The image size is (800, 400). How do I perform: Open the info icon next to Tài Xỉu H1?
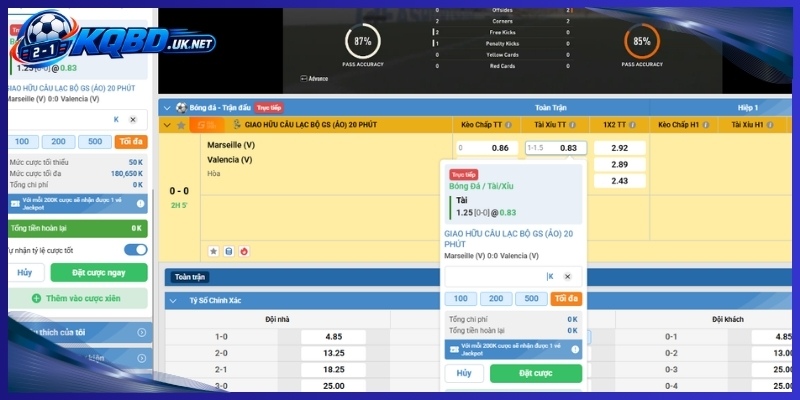769,125
